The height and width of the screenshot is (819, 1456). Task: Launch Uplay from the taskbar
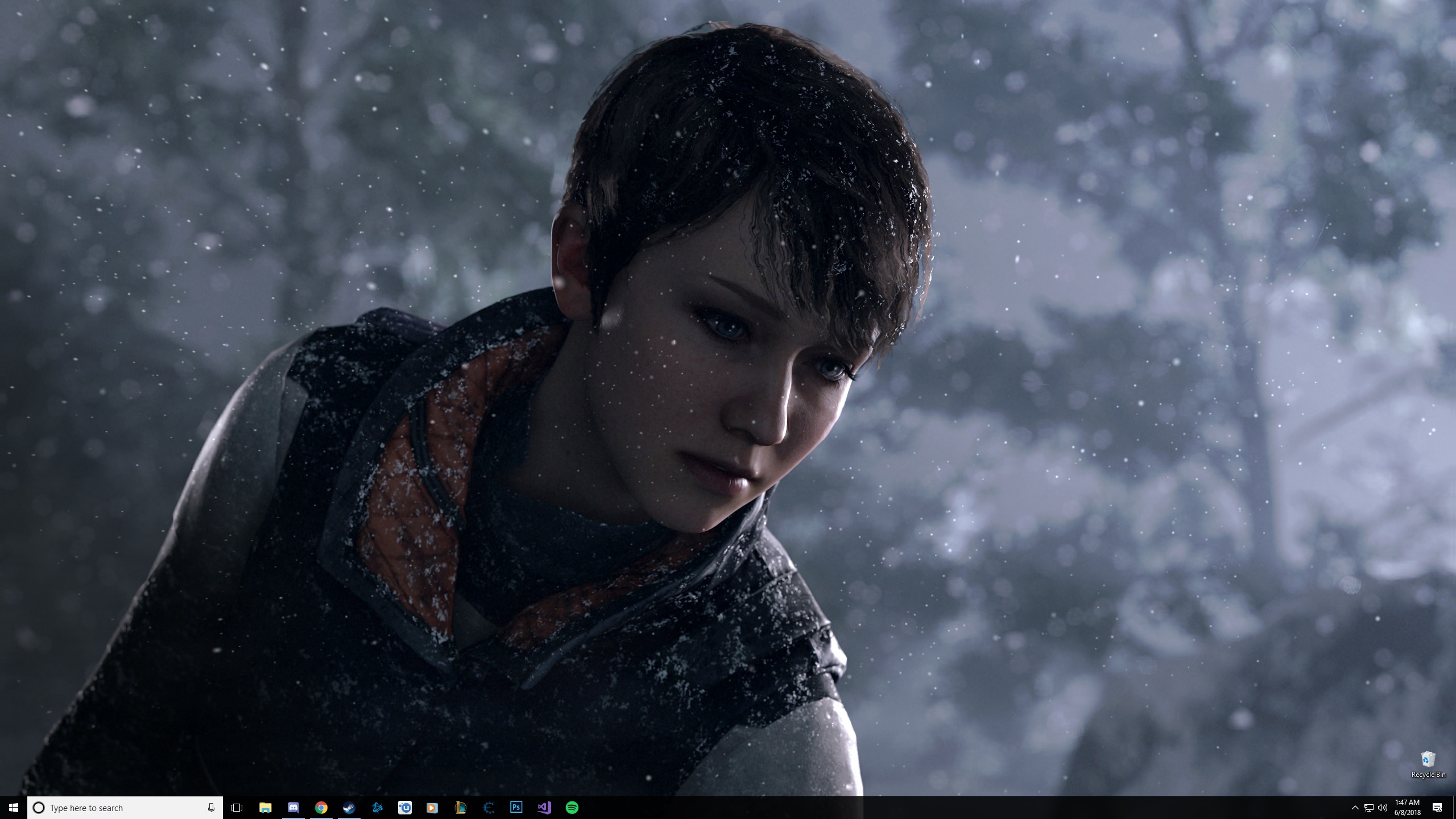(x=404, y=808)
